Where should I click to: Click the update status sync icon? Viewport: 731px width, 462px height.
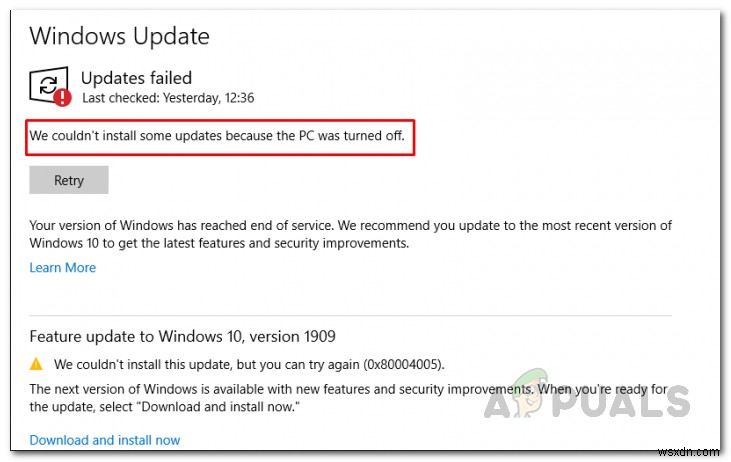48,84
